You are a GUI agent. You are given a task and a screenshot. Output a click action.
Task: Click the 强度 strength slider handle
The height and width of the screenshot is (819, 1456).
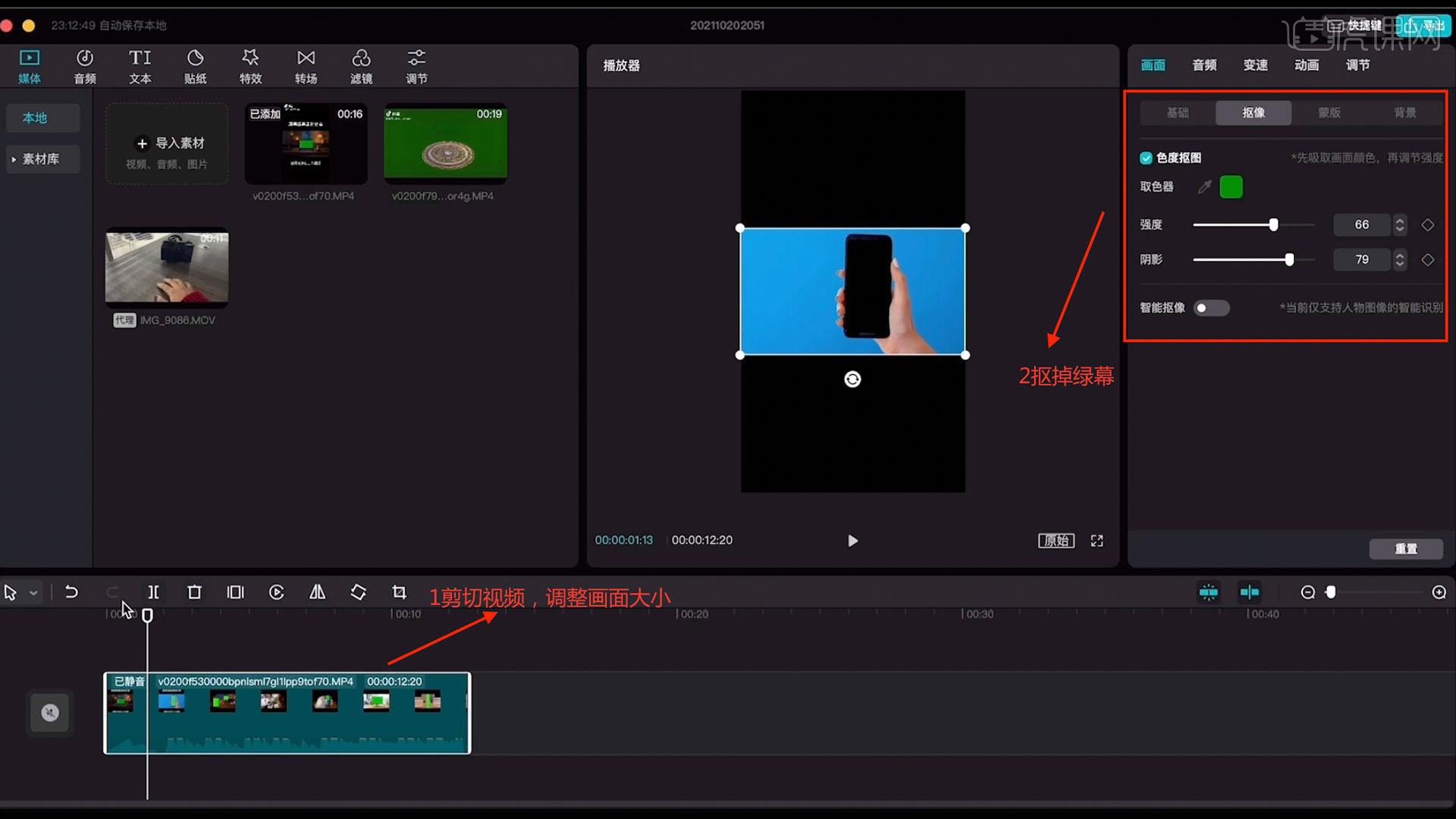pyautogui.click(x=1274, y=224)
